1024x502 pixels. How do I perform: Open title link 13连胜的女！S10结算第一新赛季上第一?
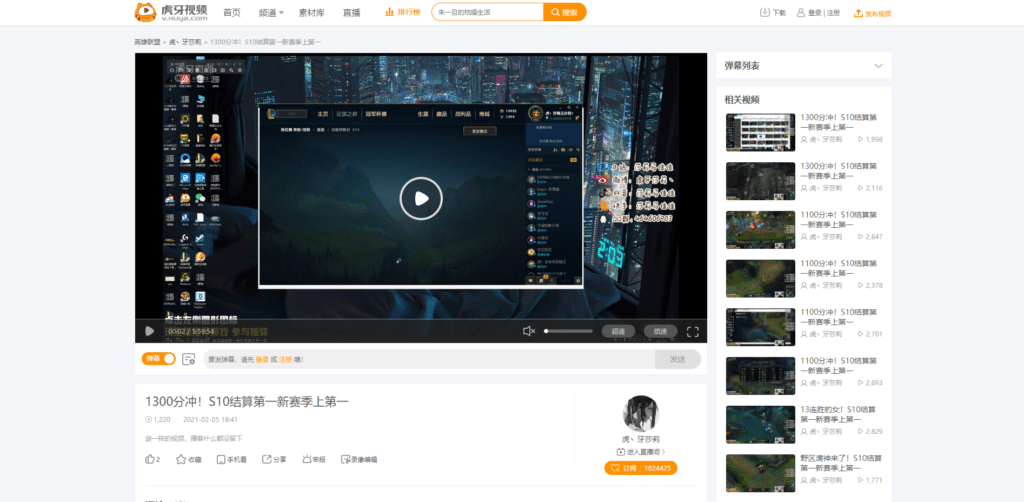[x=839, y=414]
